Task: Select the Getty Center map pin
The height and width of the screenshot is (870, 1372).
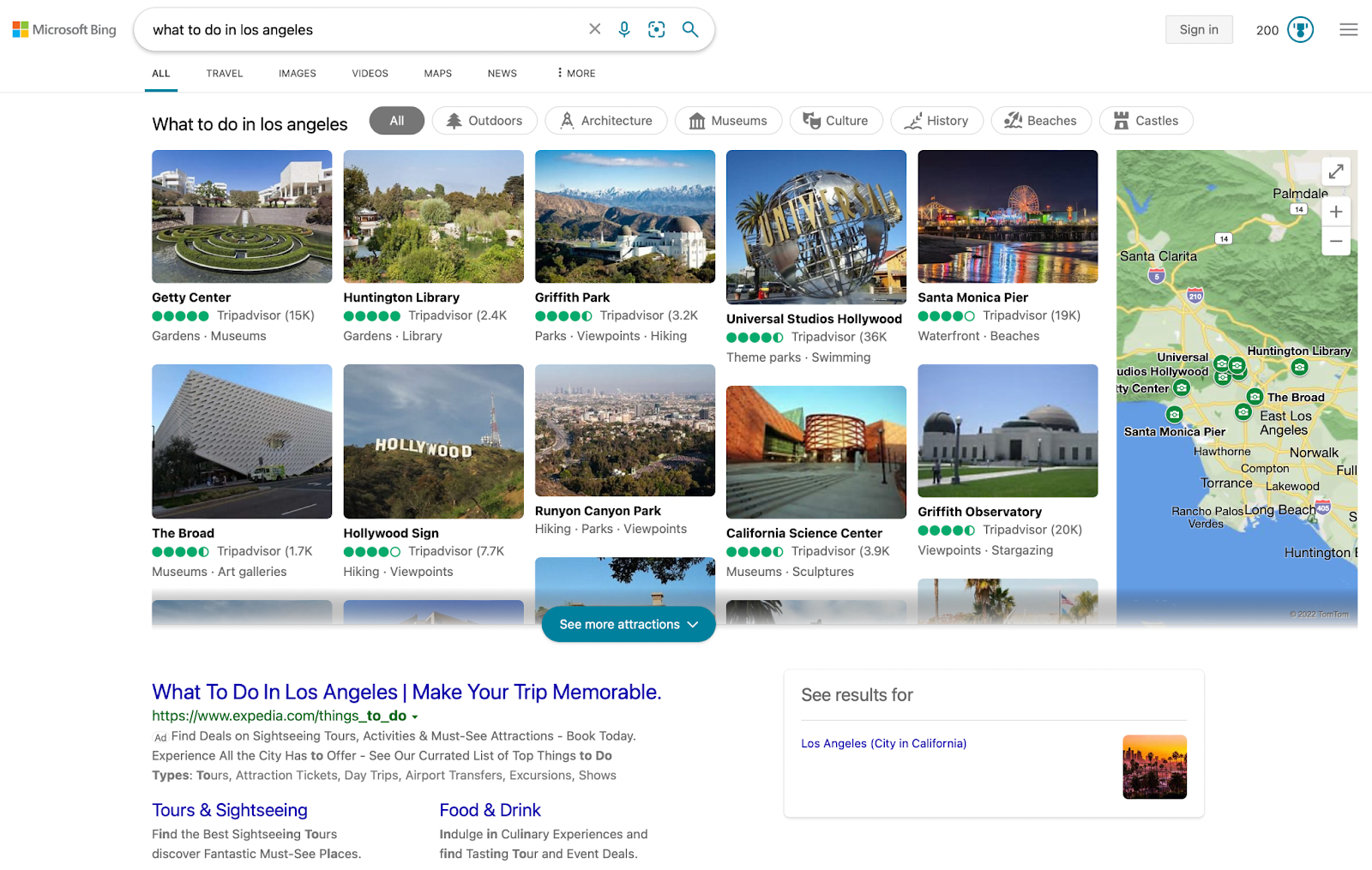Action: tap(1182, 387)
